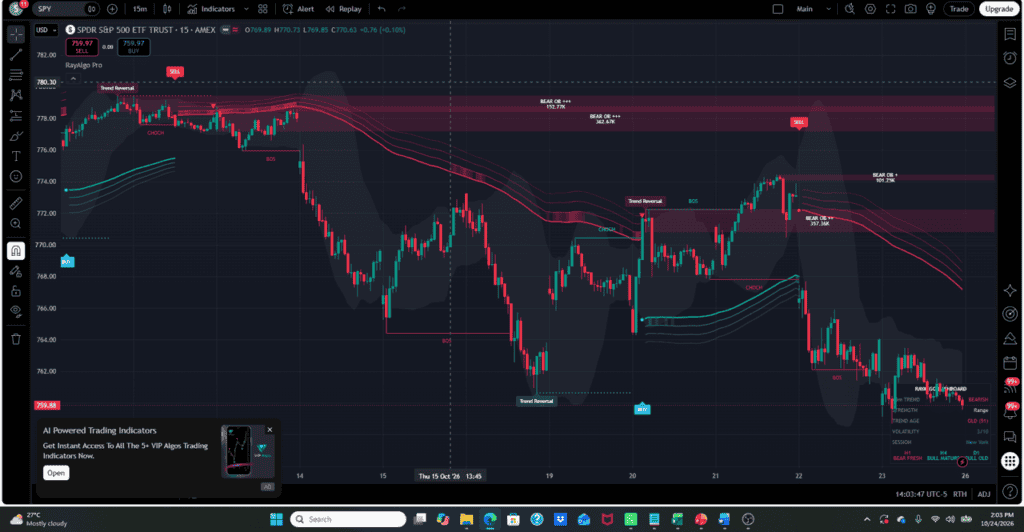Click the TradingView profile avatar menu

[x=16, y=8]
